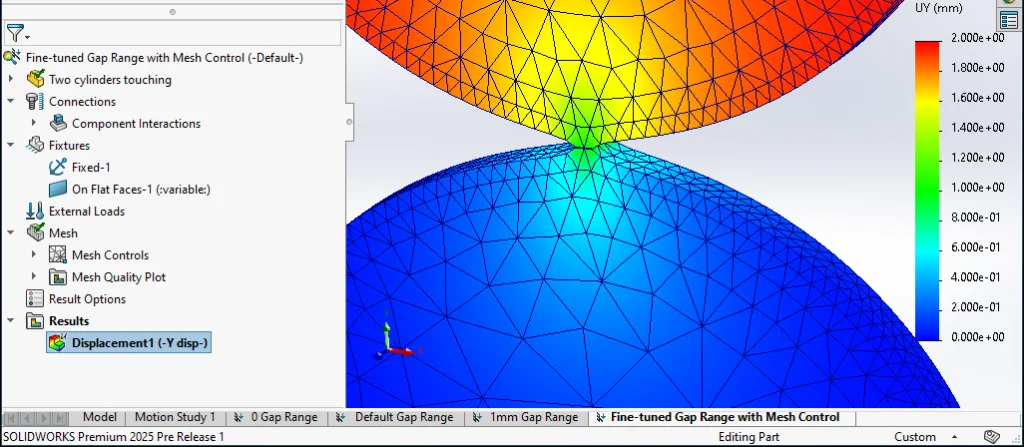Viewport: 1024px width, 447px height.
Task: Open the filter dropdown arrow
Action: click(27, 37)
